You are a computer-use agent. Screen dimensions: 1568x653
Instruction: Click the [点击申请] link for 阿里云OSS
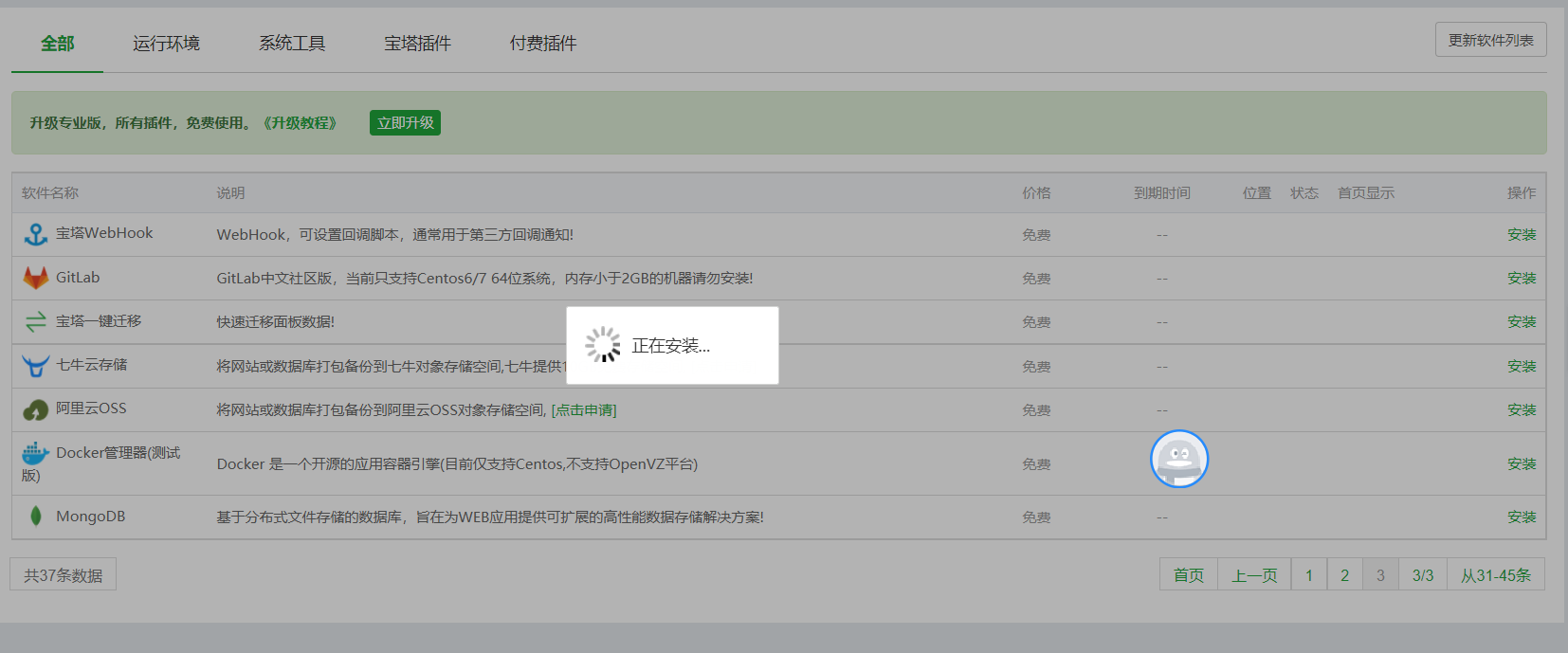pyautogui.click(x=584, y=410)
